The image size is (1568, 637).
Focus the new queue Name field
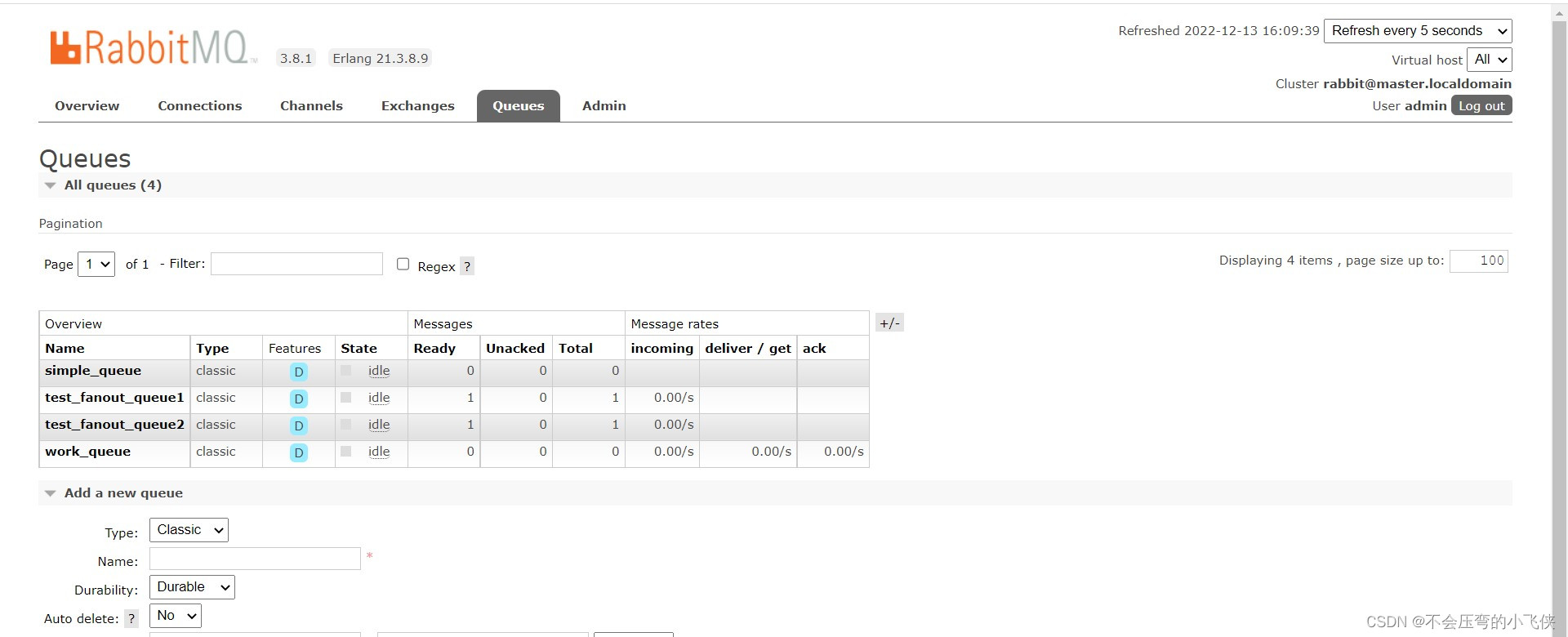click(255, 559)
